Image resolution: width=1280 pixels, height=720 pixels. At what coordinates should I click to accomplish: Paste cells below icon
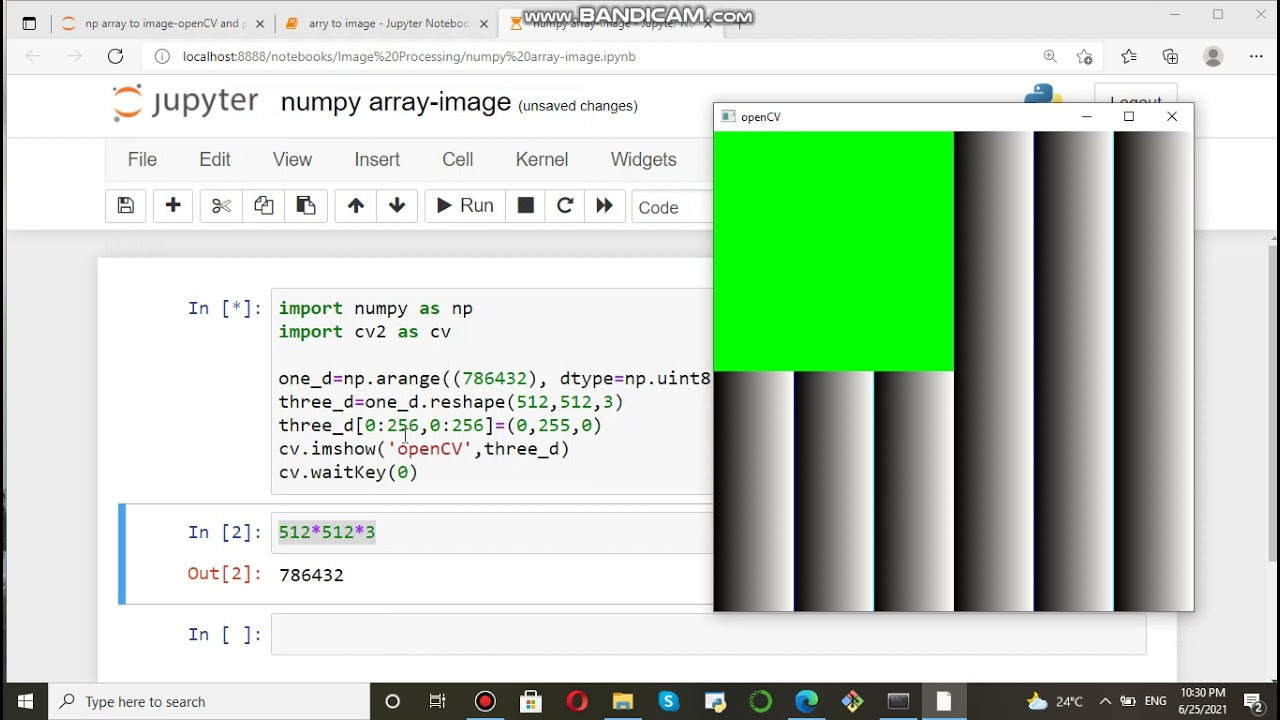click(x=306, y=206)
